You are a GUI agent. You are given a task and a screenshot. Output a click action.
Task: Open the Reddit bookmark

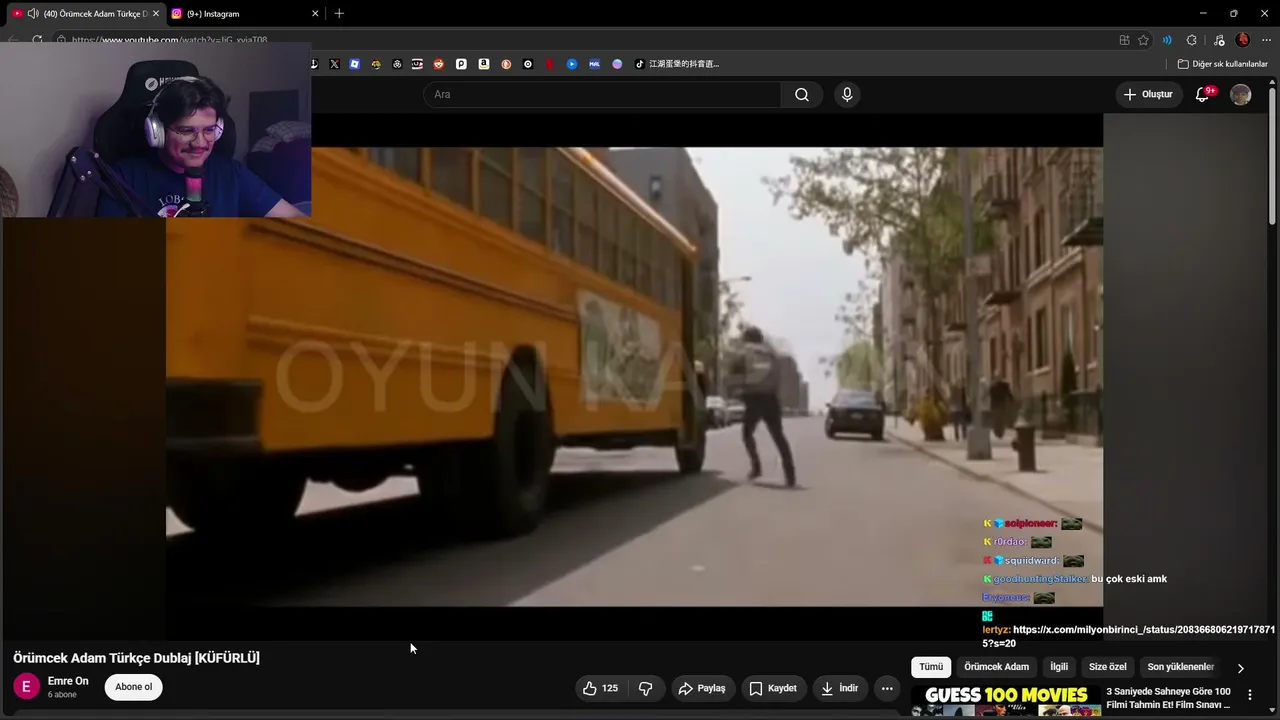438,64
